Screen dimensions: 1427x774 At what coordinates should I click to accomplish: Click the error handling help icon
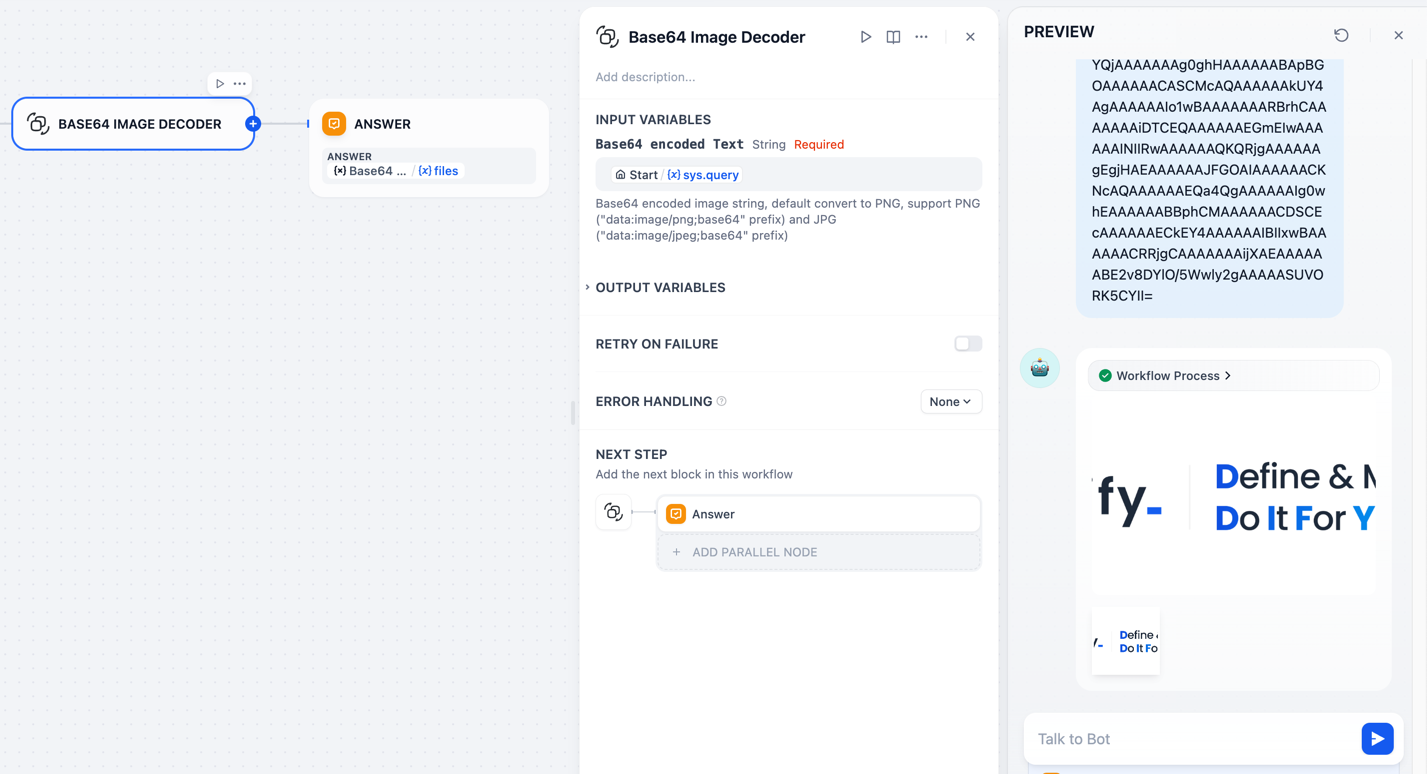tap(721, 401)
